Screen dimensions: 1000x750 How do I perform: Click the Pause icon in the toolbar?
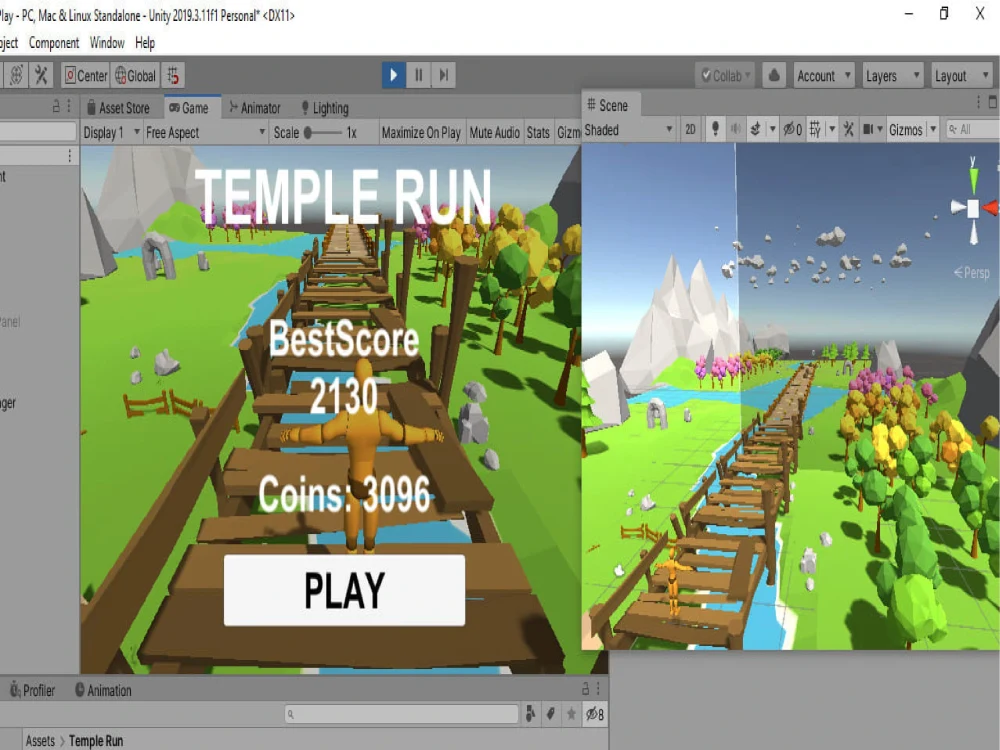pyautogui.click(x=418, y=74)
